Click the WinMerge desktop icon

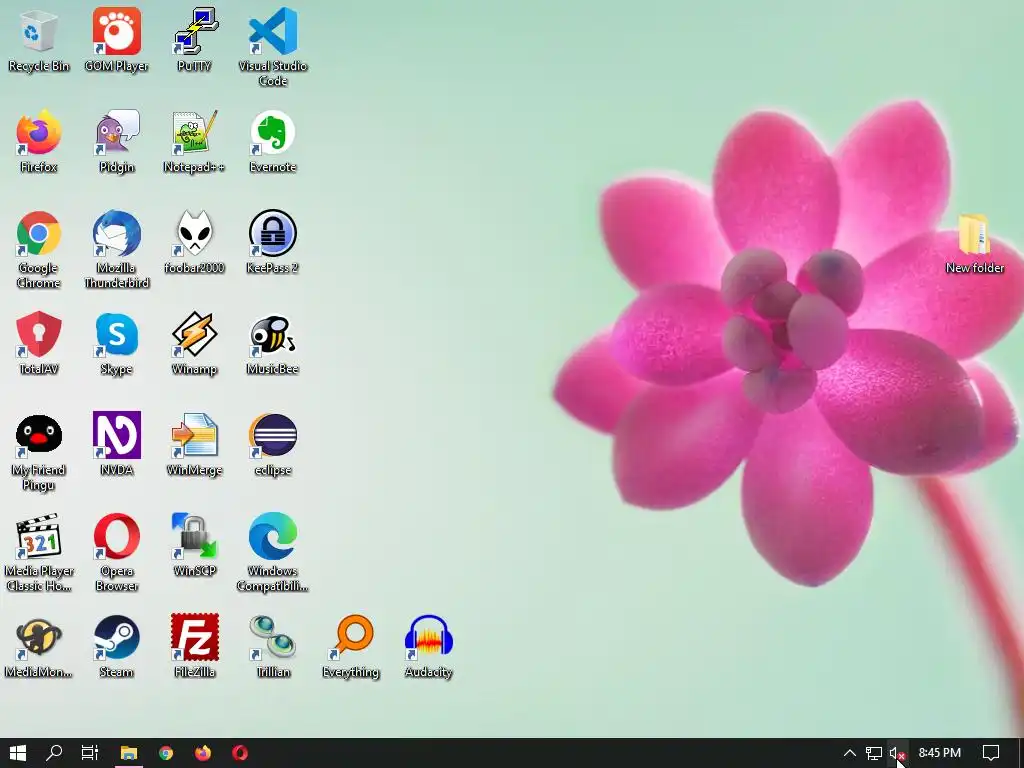point(195,445)
